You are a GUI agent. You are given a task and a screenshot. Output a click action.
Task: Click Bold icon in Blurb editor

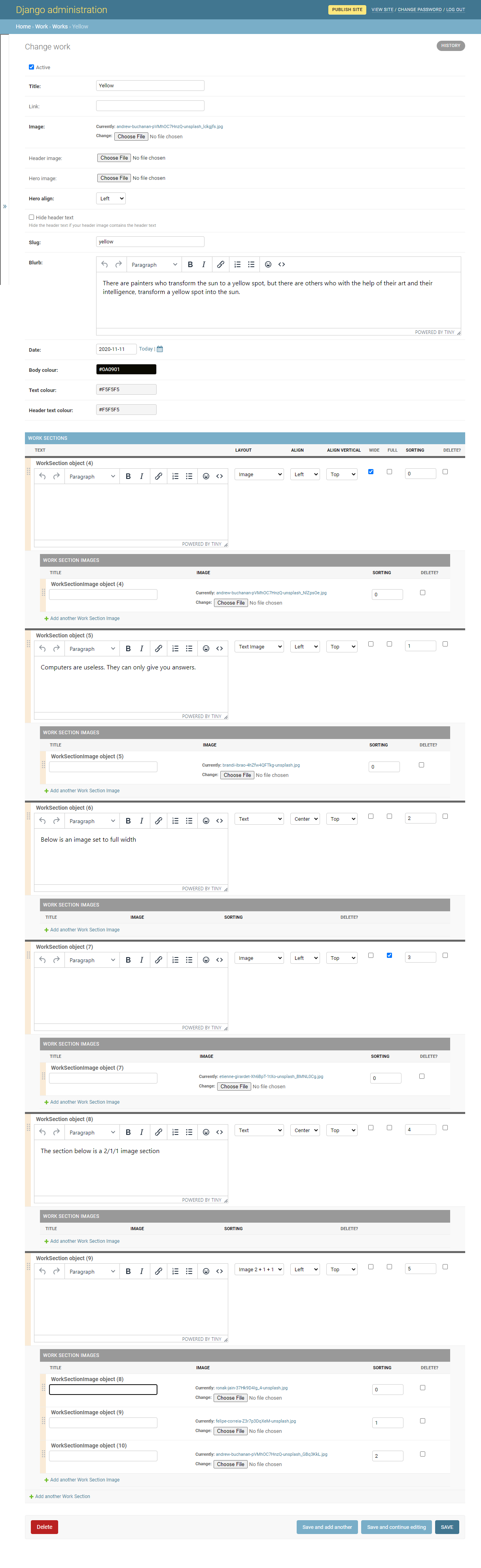(190, 264)
